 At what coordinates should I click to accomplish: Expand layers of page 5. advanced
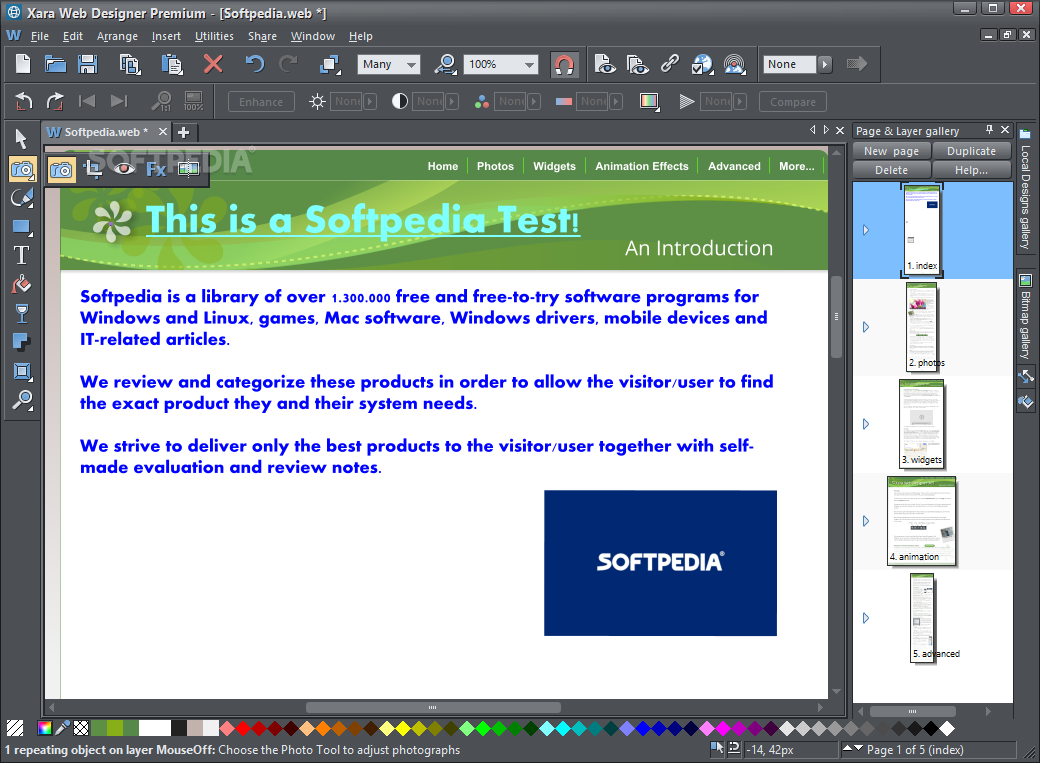tap(866, 618)
